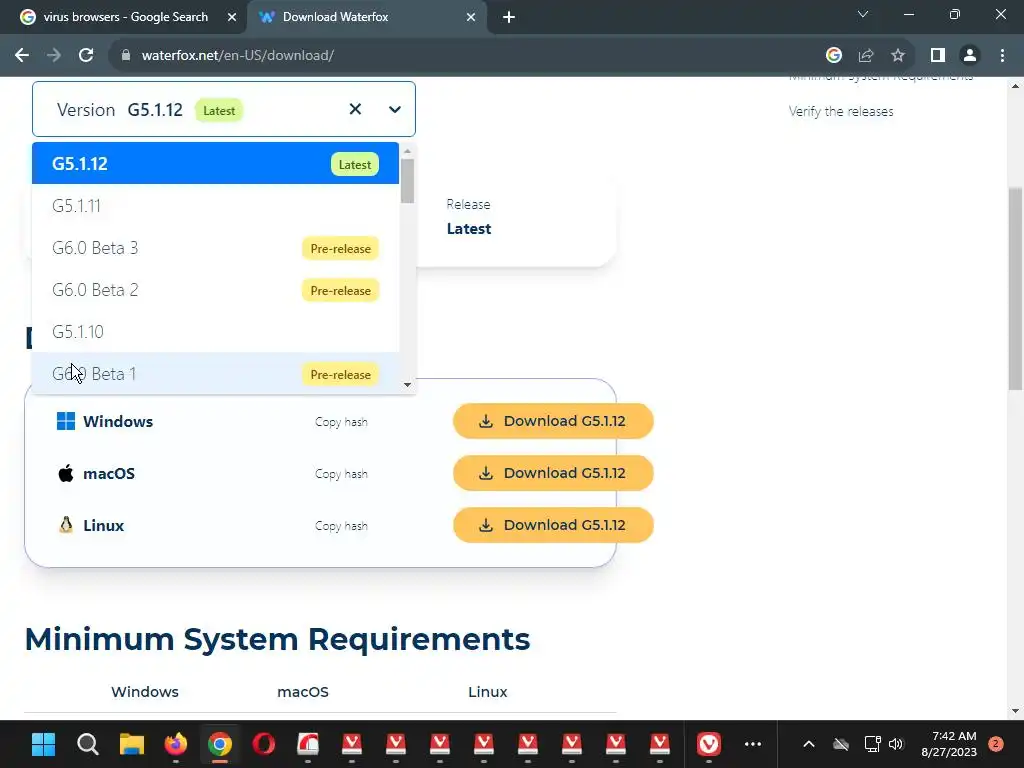Viewport: 1024px width, 768px height.
Task: Pick G6.0 Beta 3 pre-release option
Action: [216, 248]
